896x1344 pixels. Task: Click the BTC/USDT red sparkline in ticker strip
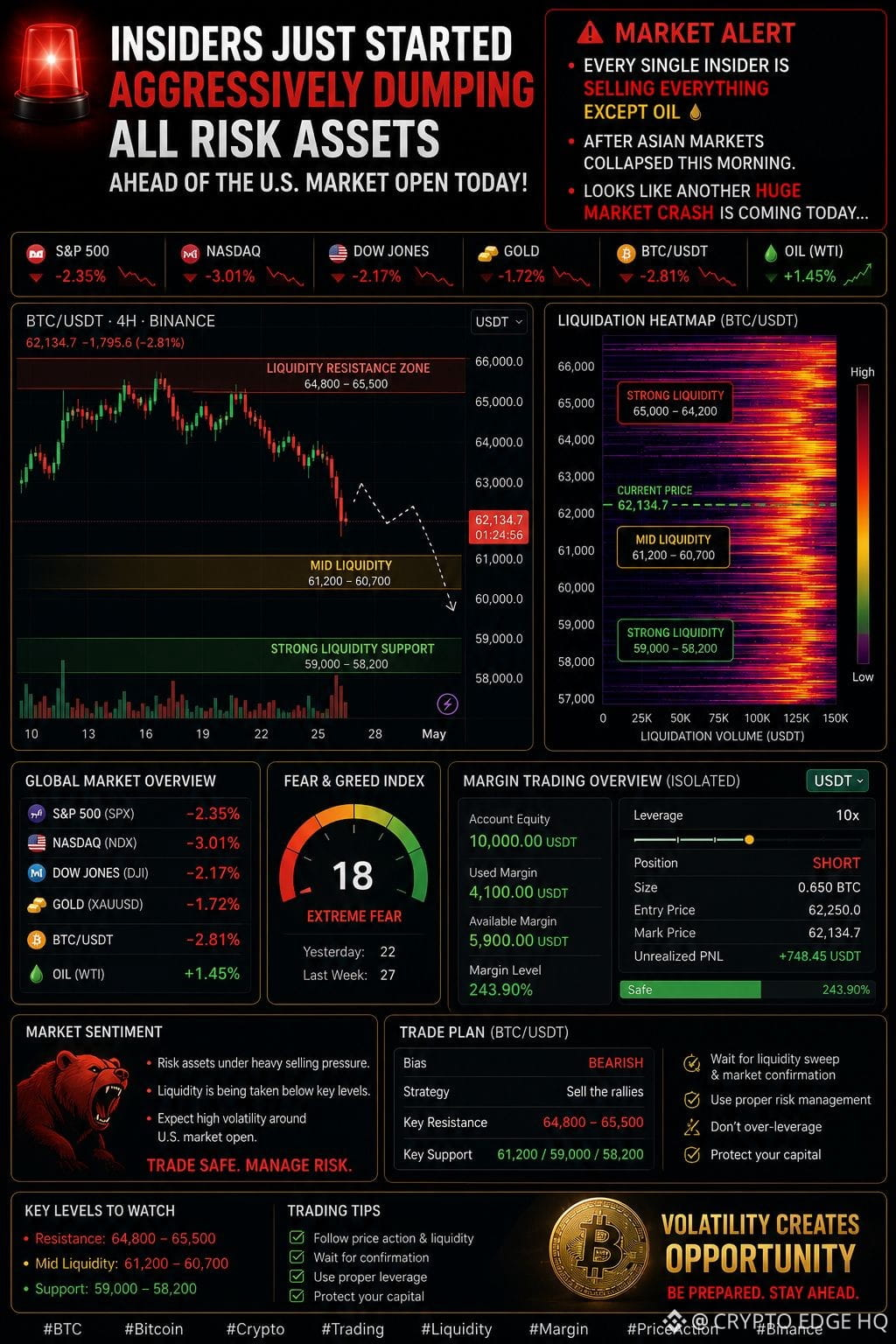(x=717, y=277)
